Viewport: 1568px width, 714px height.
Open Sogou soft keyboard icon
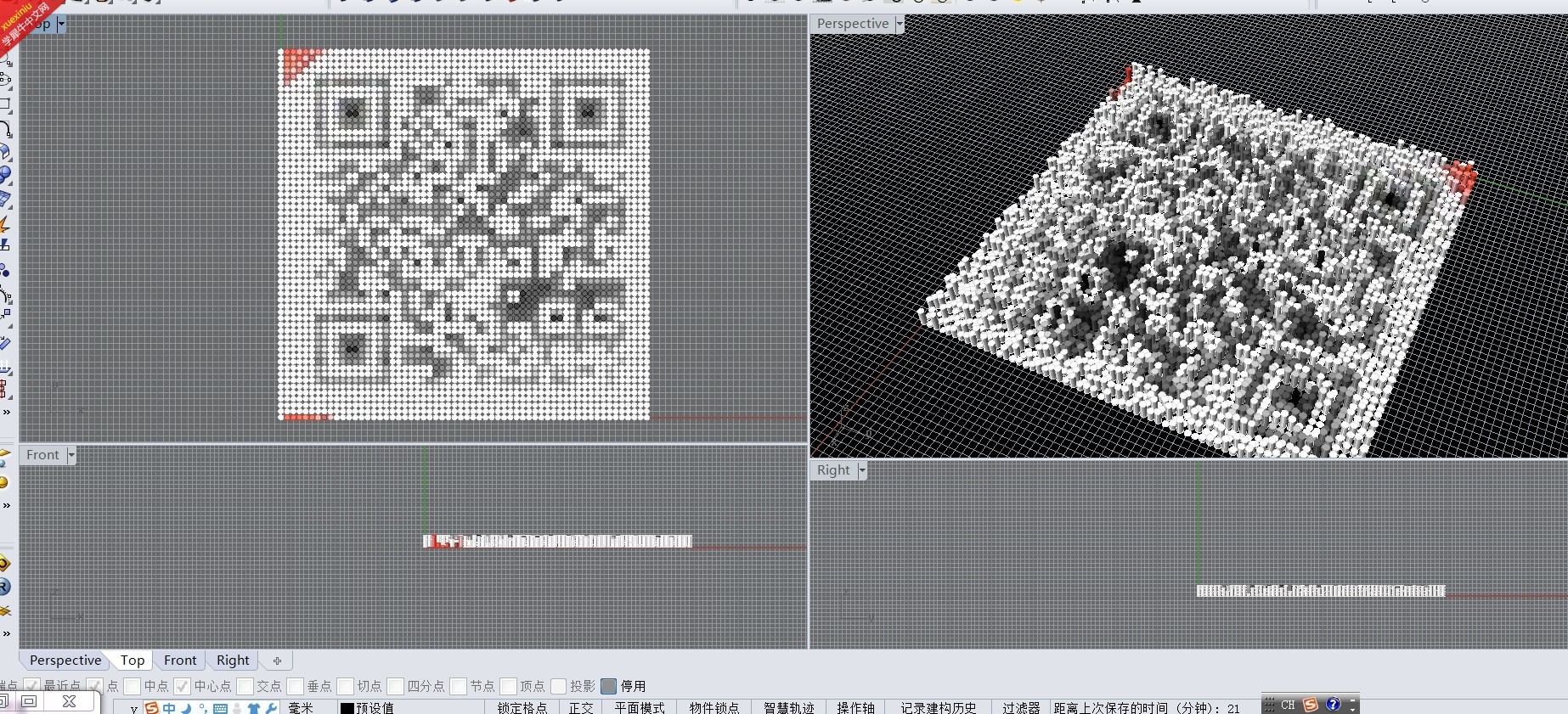coord(220,708)
